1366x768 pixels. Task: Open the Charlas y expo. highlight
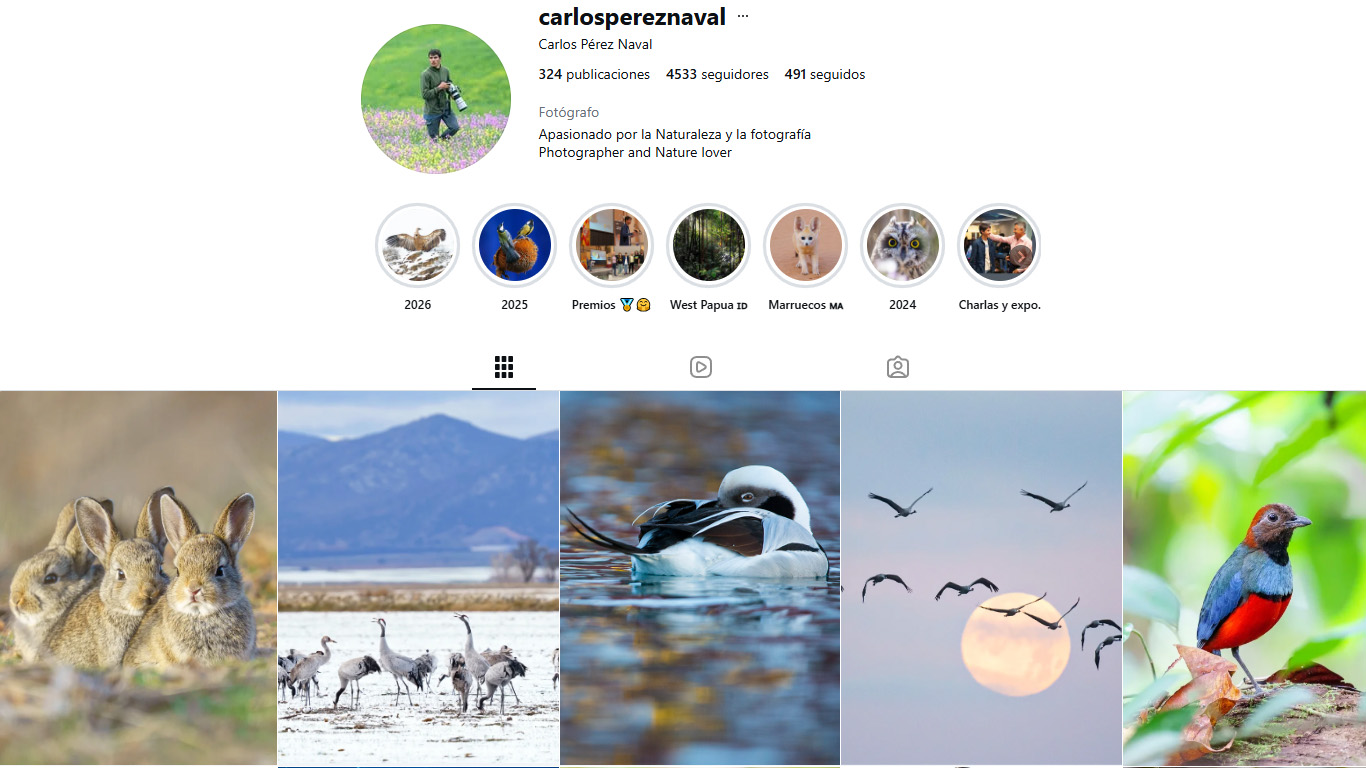point(999,245)
